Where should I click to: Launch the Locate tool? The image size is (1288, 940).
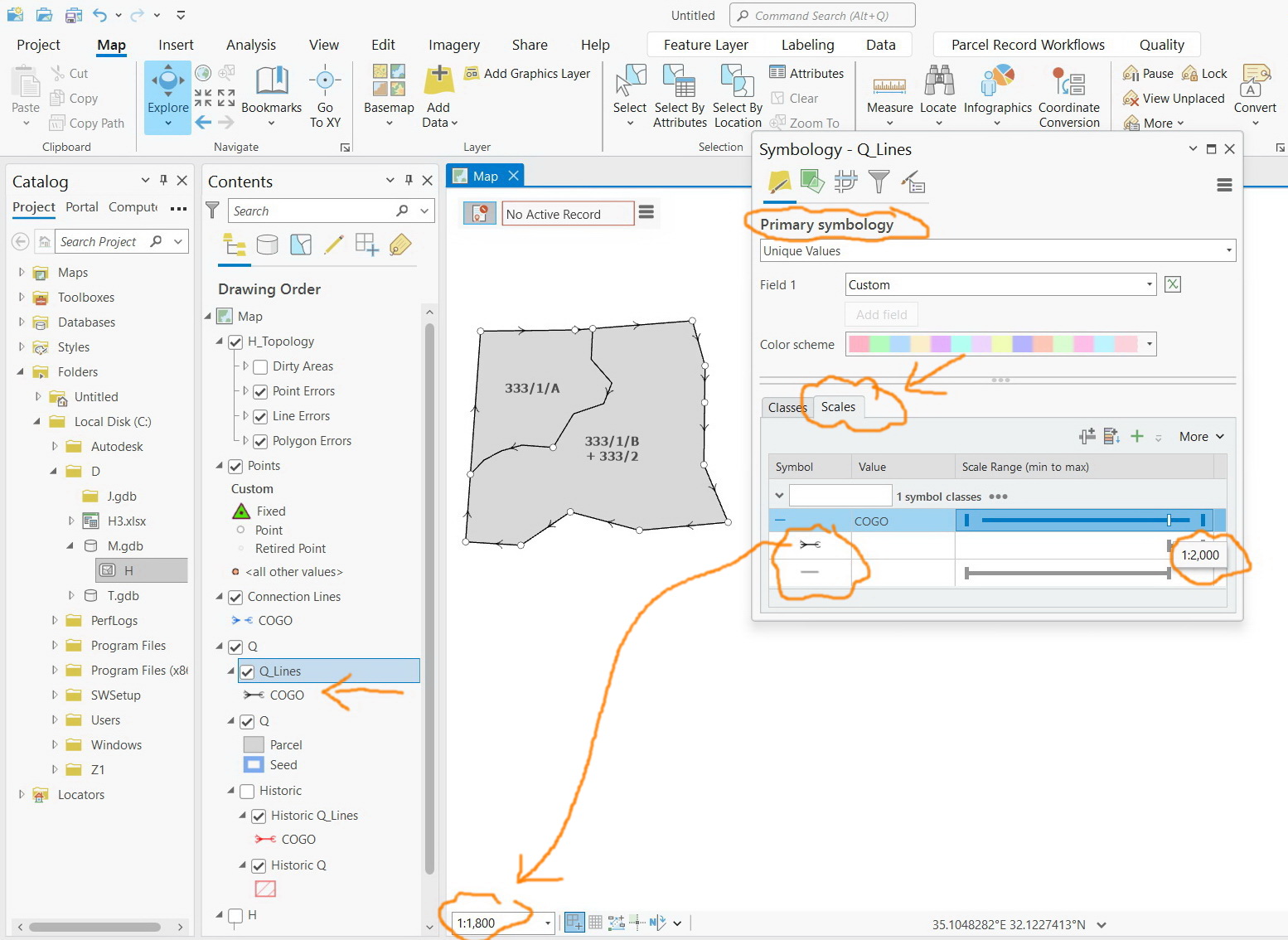coord(938,95)
